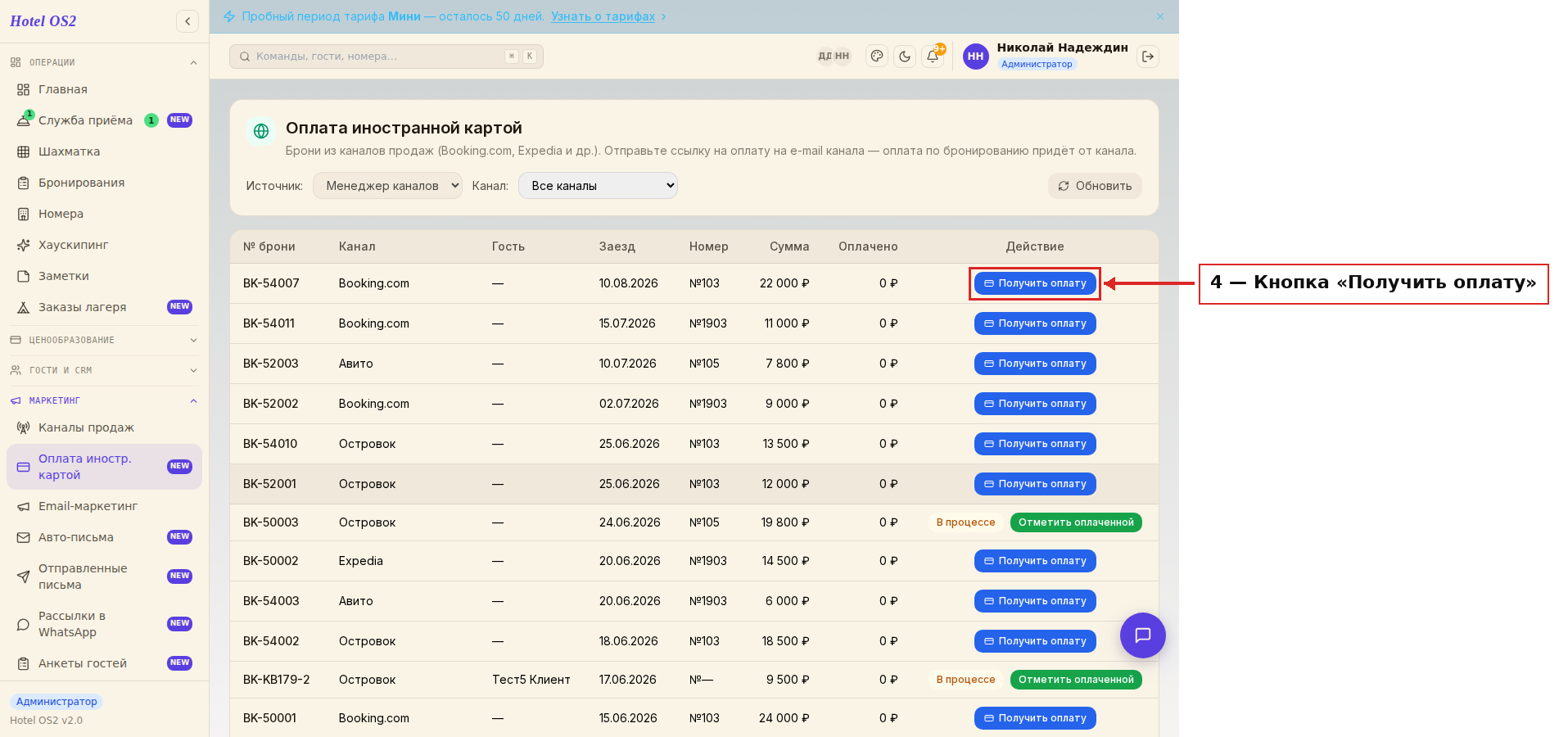1568x737 pixels.
Task: Click the Оплата иностр. картой card icon
Action: pyautogui.click(x=23, y=467)
